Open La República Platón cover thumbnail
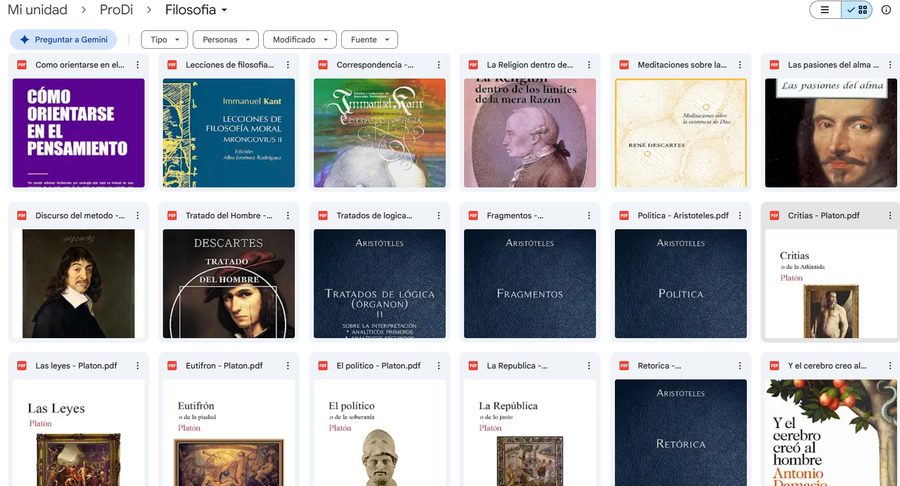Image resolution: width=900 pixels, height=486 pixels. point(530,433)
